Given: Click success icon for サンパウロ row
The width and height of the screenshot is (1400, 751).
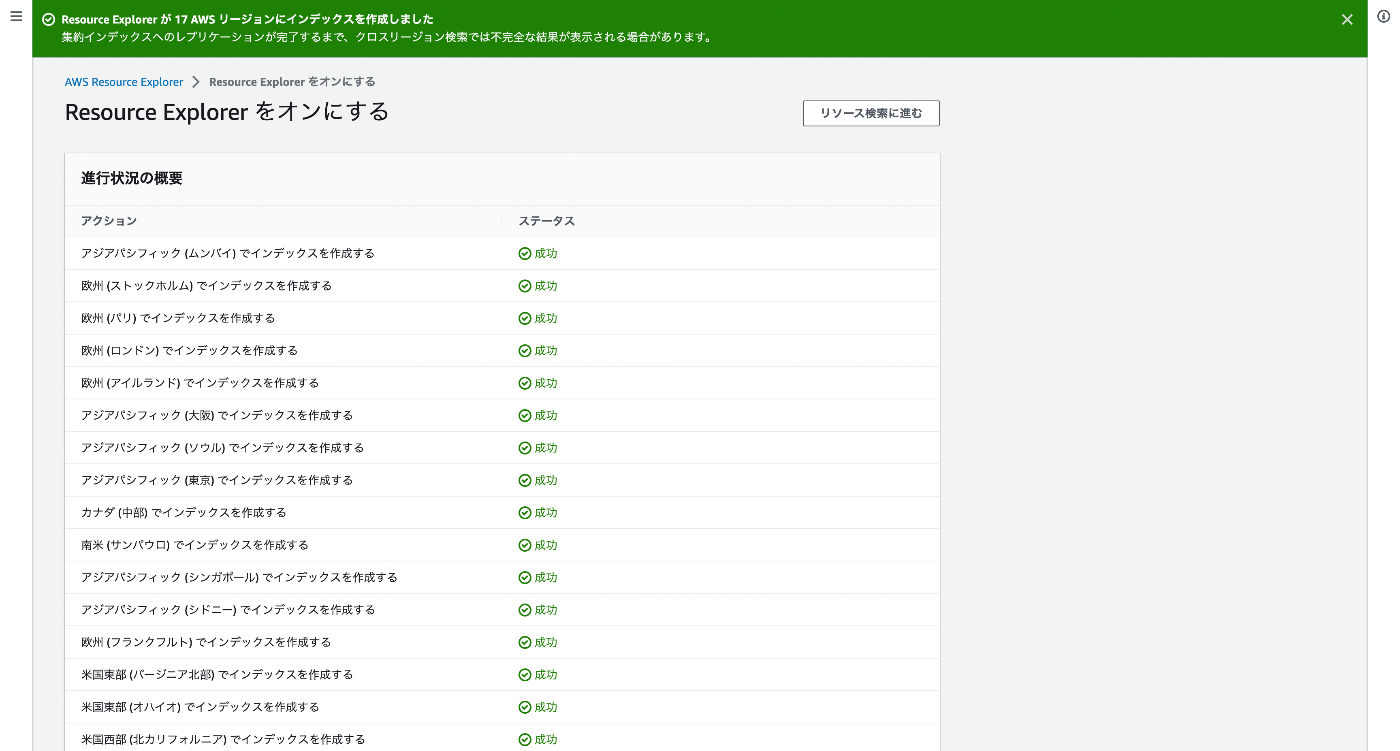Looking at the screenshot, I should [x=525, y=545].
